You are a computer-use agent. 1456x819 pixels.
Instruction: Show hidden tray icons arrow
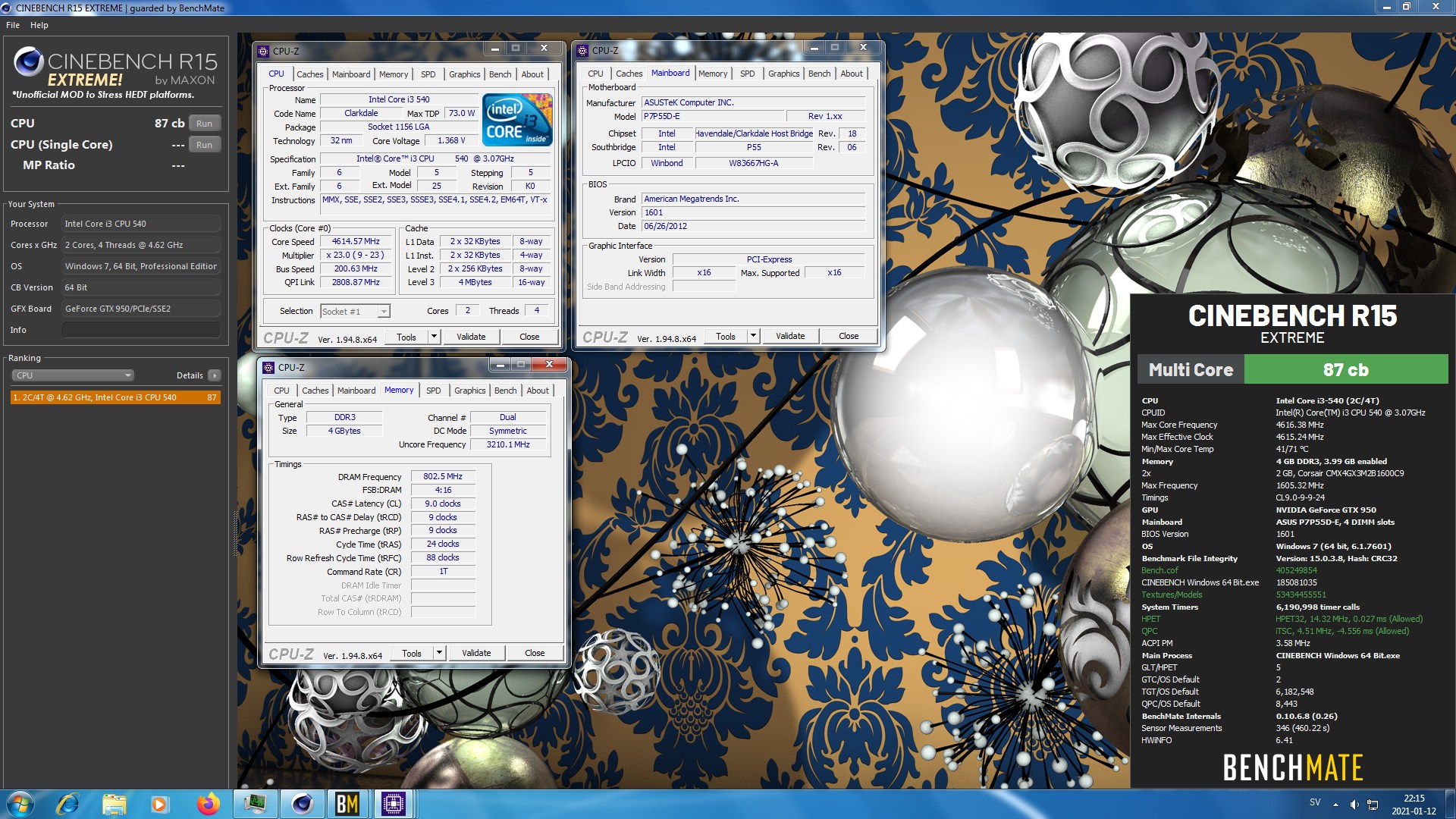[x=1336, y=803]
